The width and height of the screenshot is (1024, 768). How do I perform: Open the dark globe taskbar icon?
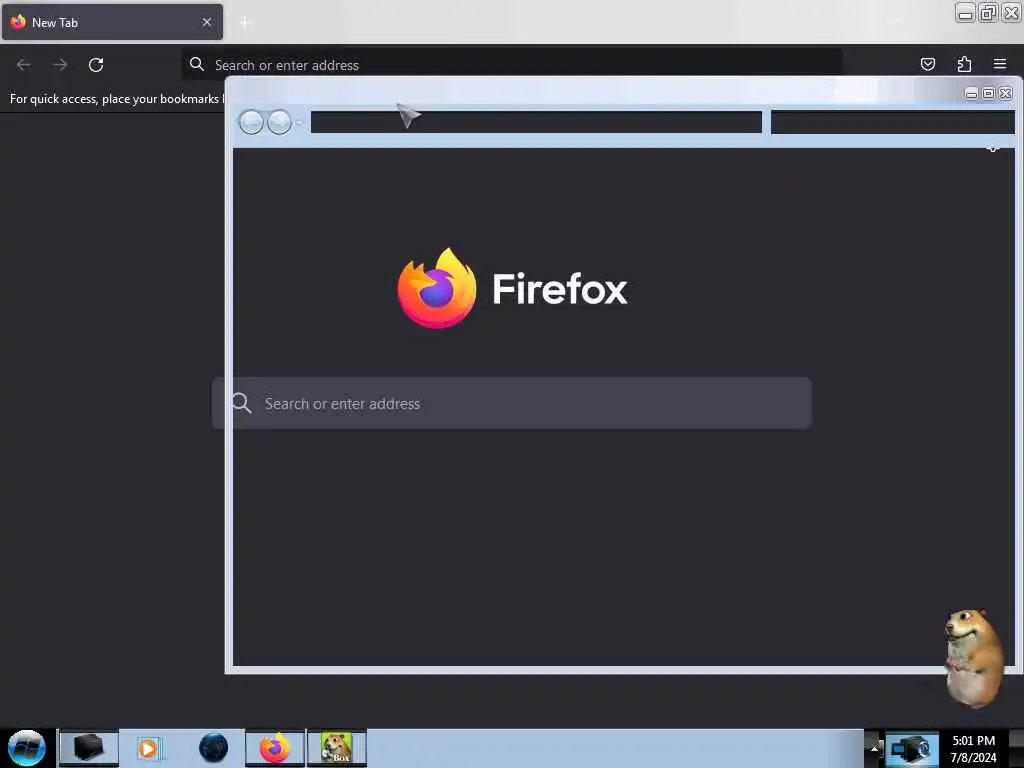[x=214, y=748]
